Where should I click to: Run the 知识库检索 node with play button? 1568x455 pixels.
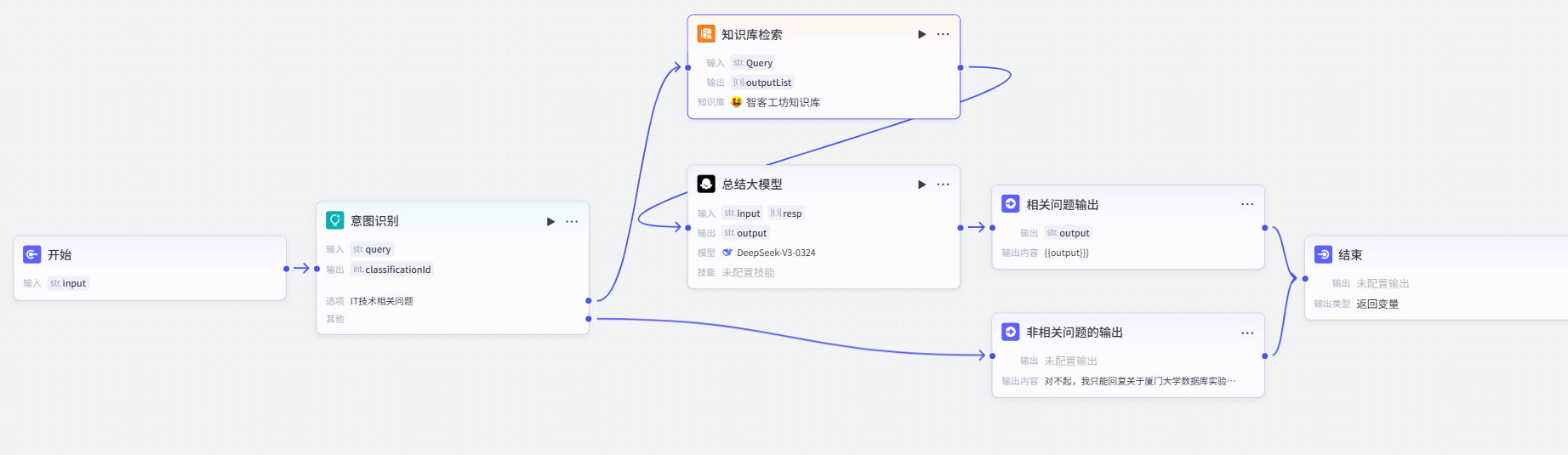(x=921, y=34)
